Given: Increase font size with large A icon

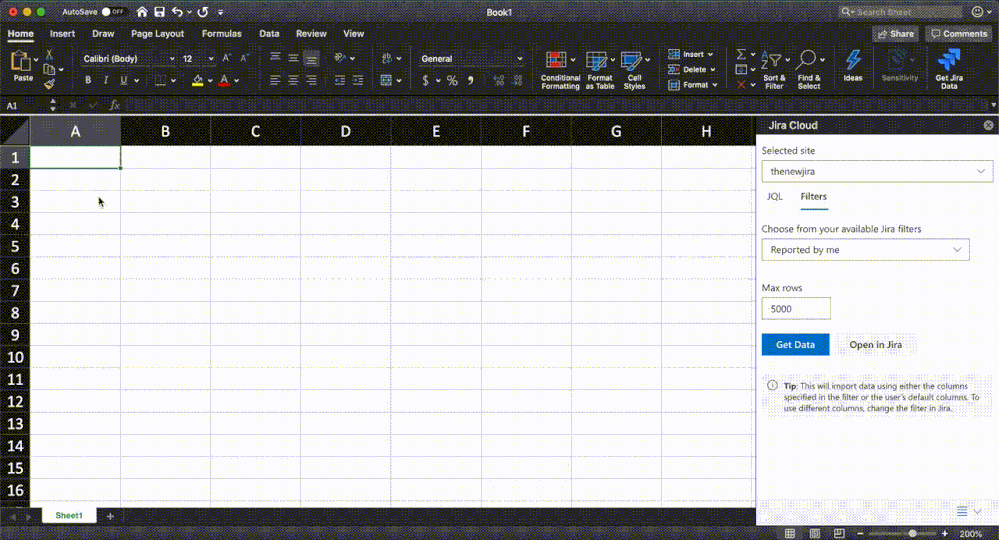Looking at the screenshot, I should pos(226,58).
